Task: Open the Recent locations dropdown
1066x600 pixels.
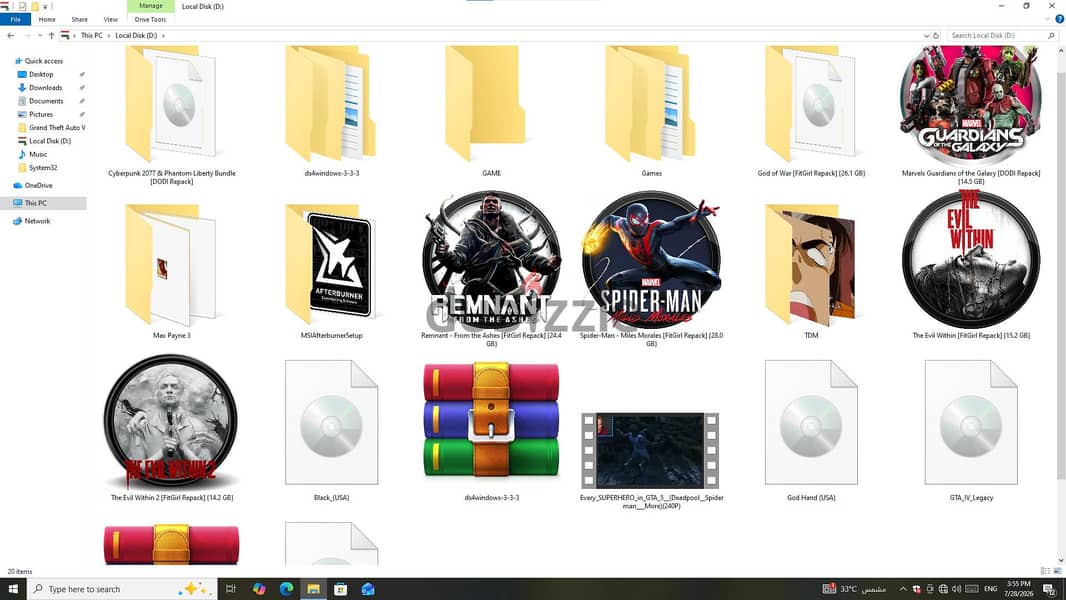Action: [39, 35]
